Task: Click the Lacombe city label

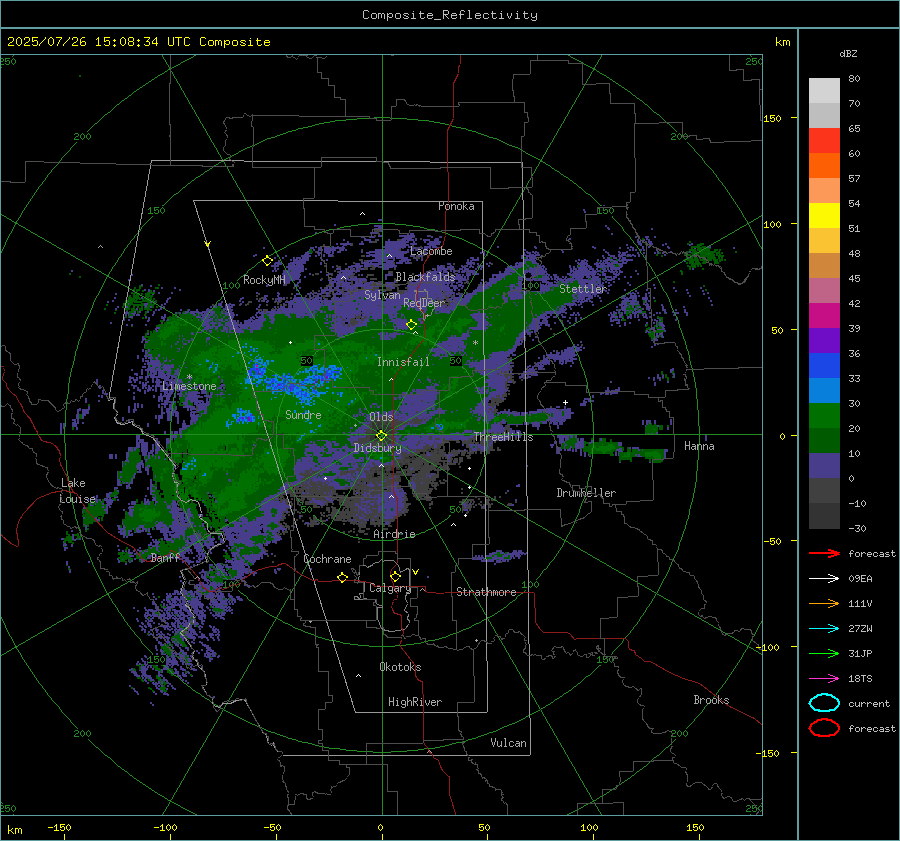Action: pyautogui.click(x=431, y=251)
